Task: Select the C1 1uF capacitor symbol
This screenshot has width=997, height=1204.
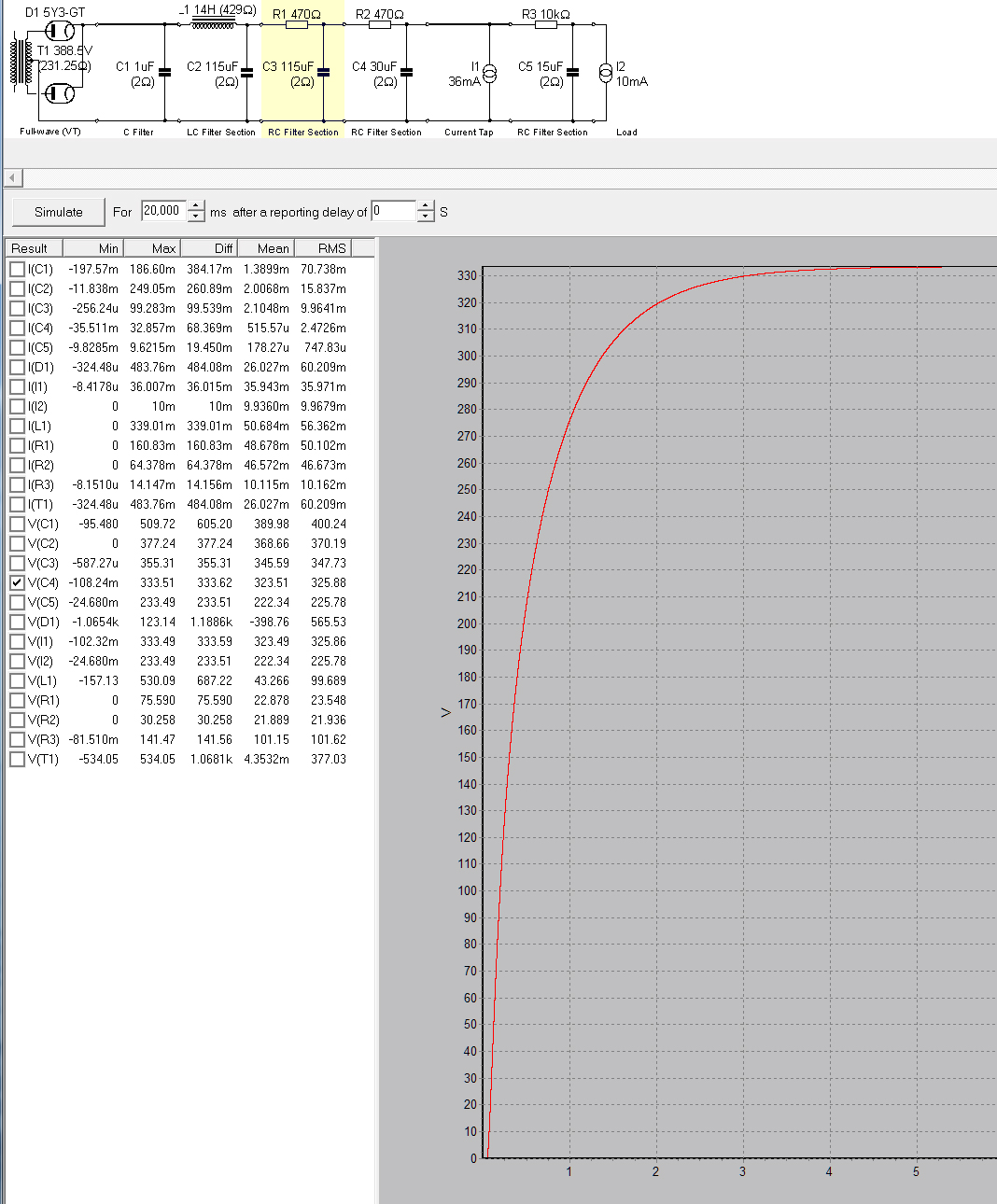Action: pos(165,72)
